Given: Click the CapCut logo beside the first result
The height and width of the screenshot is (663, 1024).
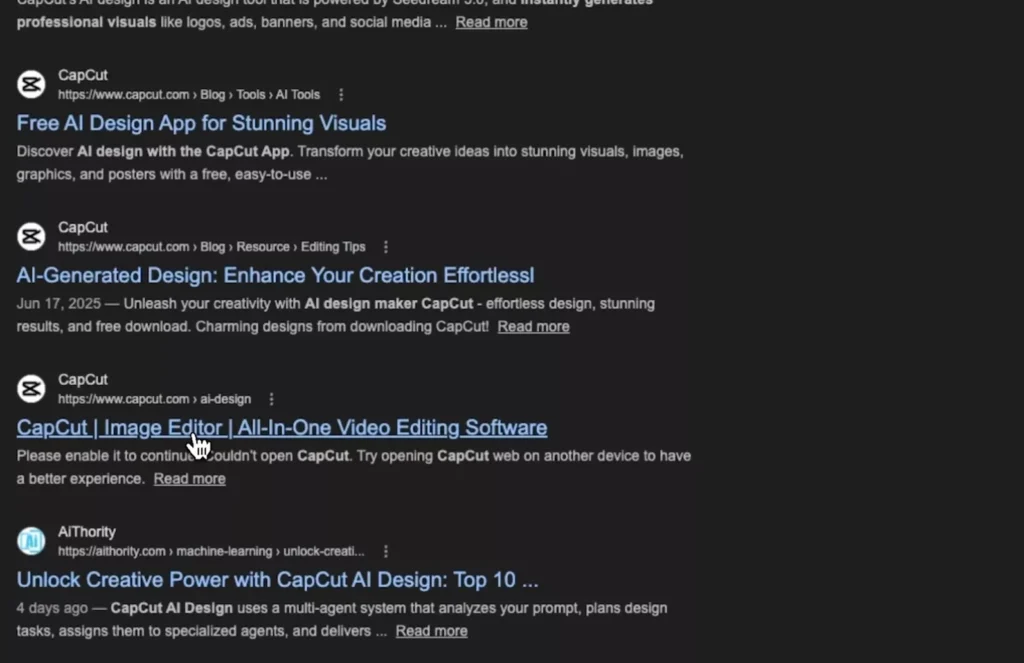Looking at the screenshot, I should [30, 84].
